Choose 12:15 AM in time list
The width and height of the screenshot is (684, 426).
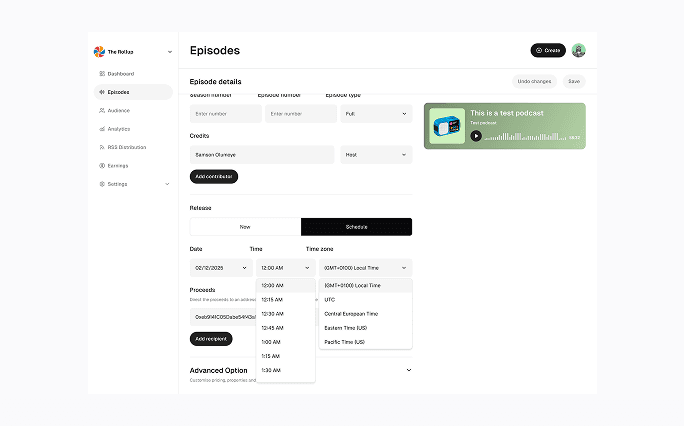point(285,300)
